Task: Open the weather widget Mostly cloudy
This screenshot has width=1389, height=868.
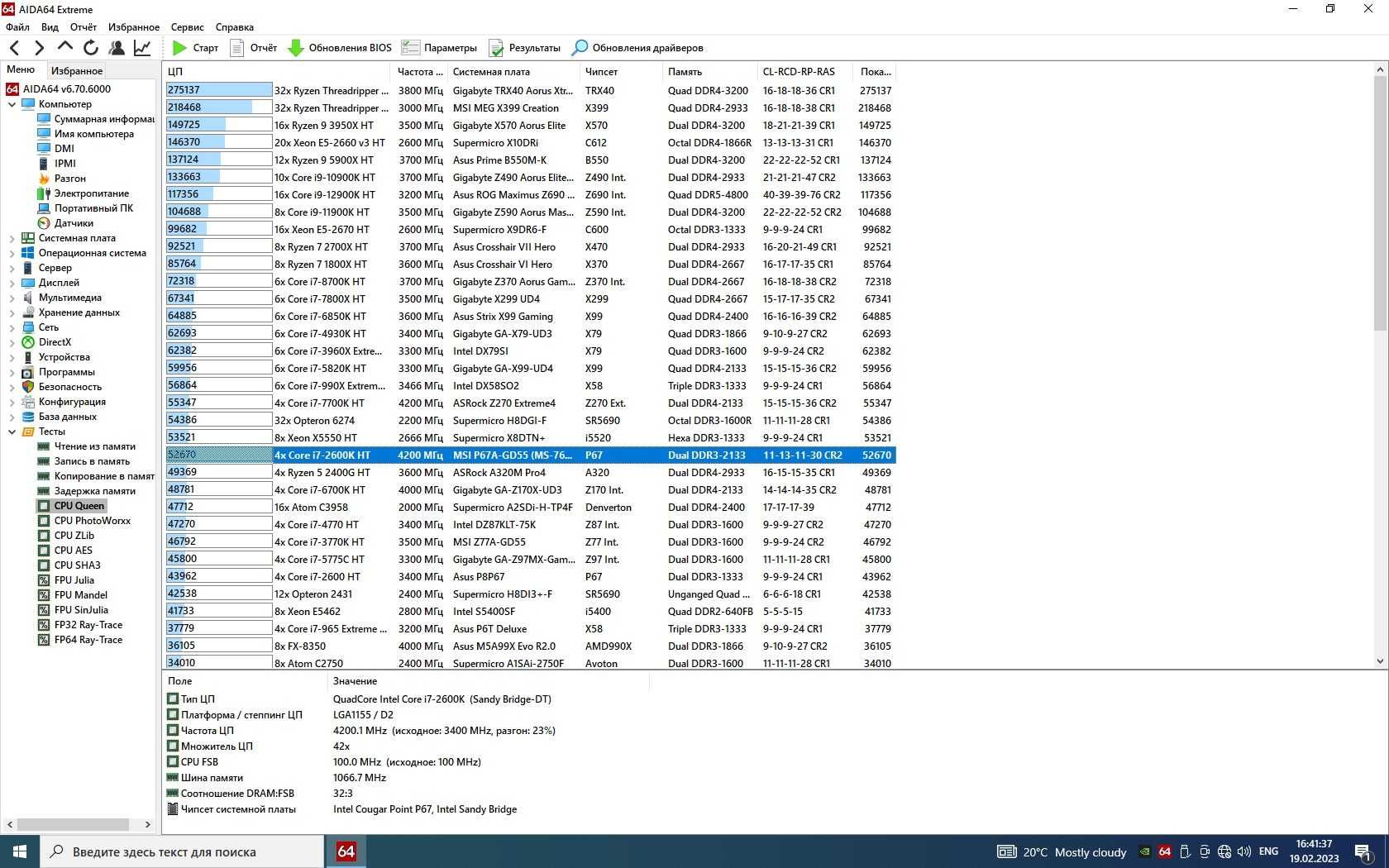Action: (x=1062, y=852)
